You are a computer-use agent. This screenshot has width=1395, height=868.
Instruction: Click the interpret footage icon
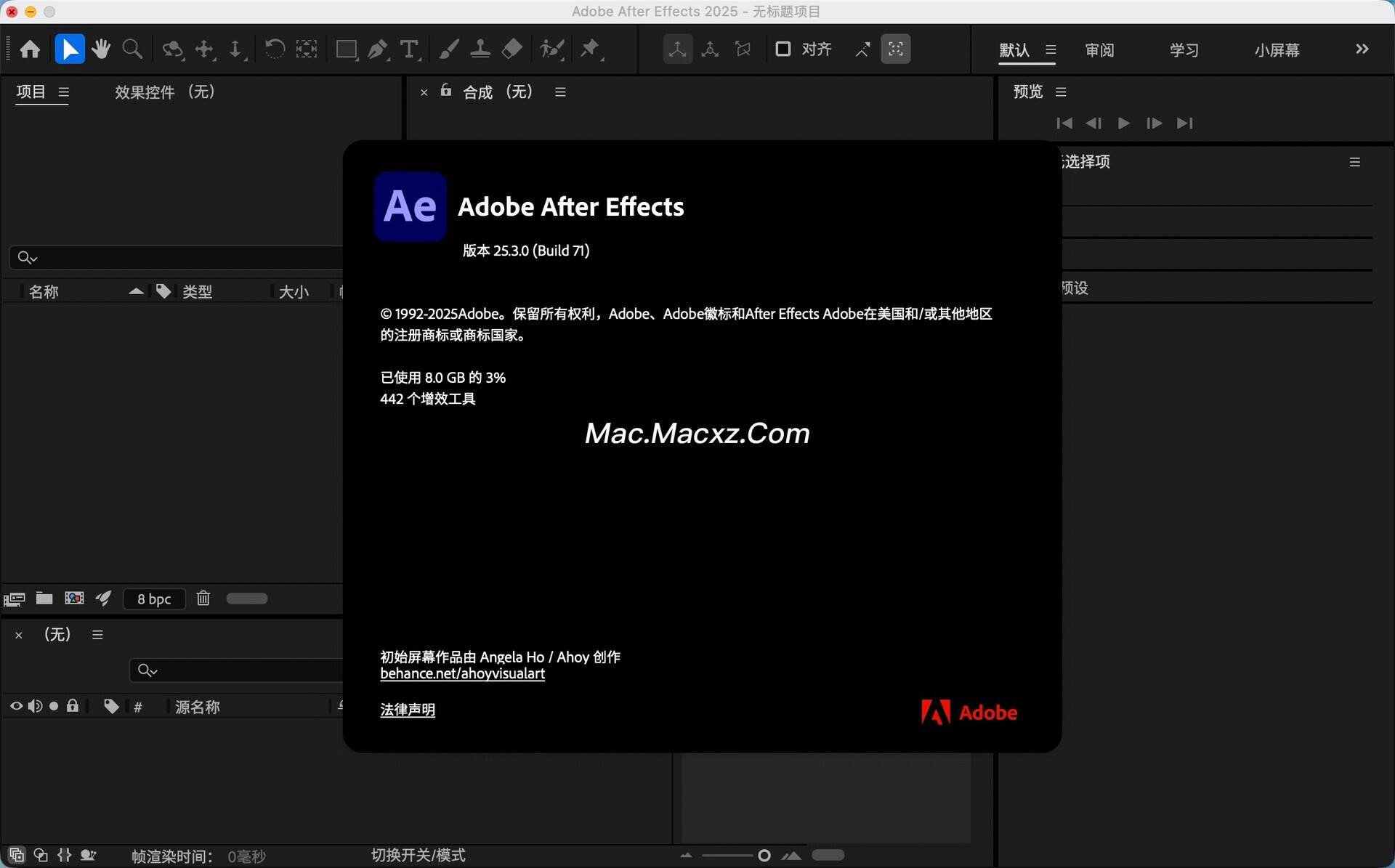click(15, 599)
